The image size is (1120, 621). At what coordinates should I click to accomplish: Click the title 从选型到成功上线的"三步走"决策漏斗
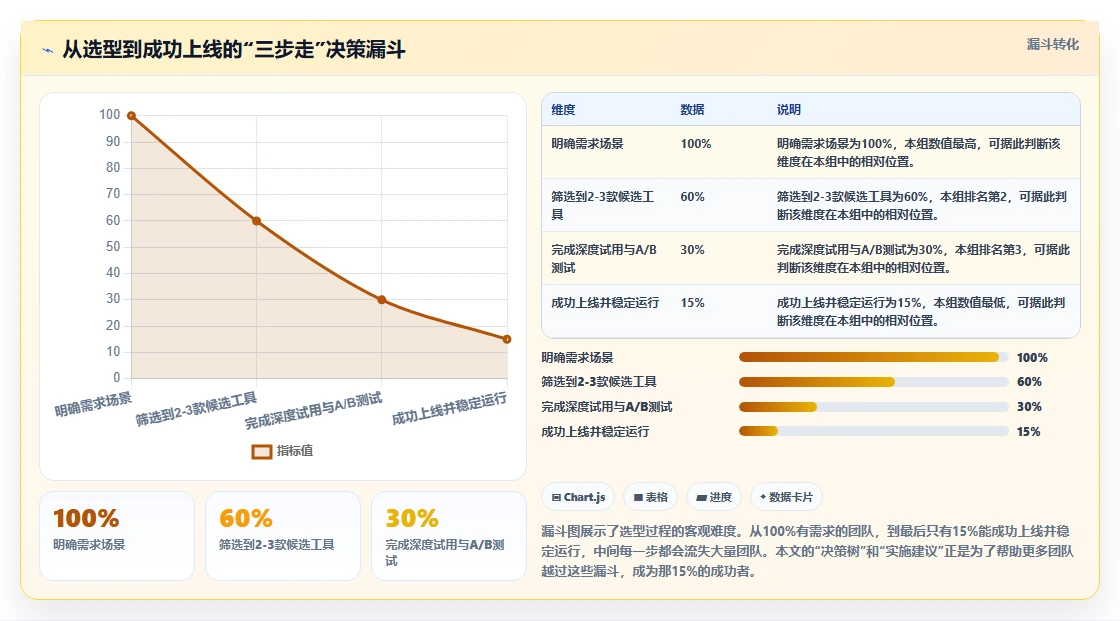click(234, 49)
